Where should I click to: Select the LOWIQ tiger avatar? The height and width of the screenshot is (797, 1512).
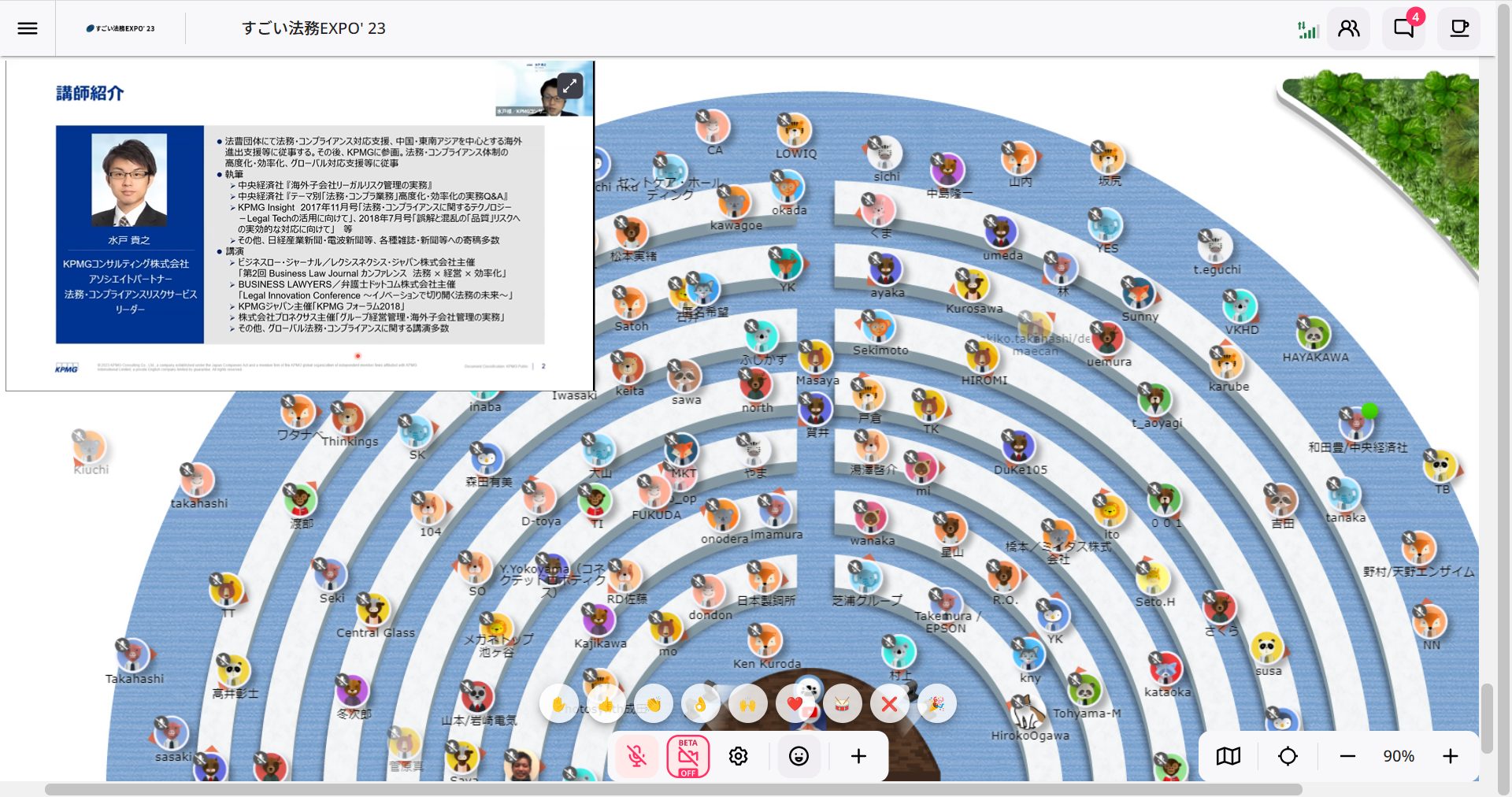[794, 131]
